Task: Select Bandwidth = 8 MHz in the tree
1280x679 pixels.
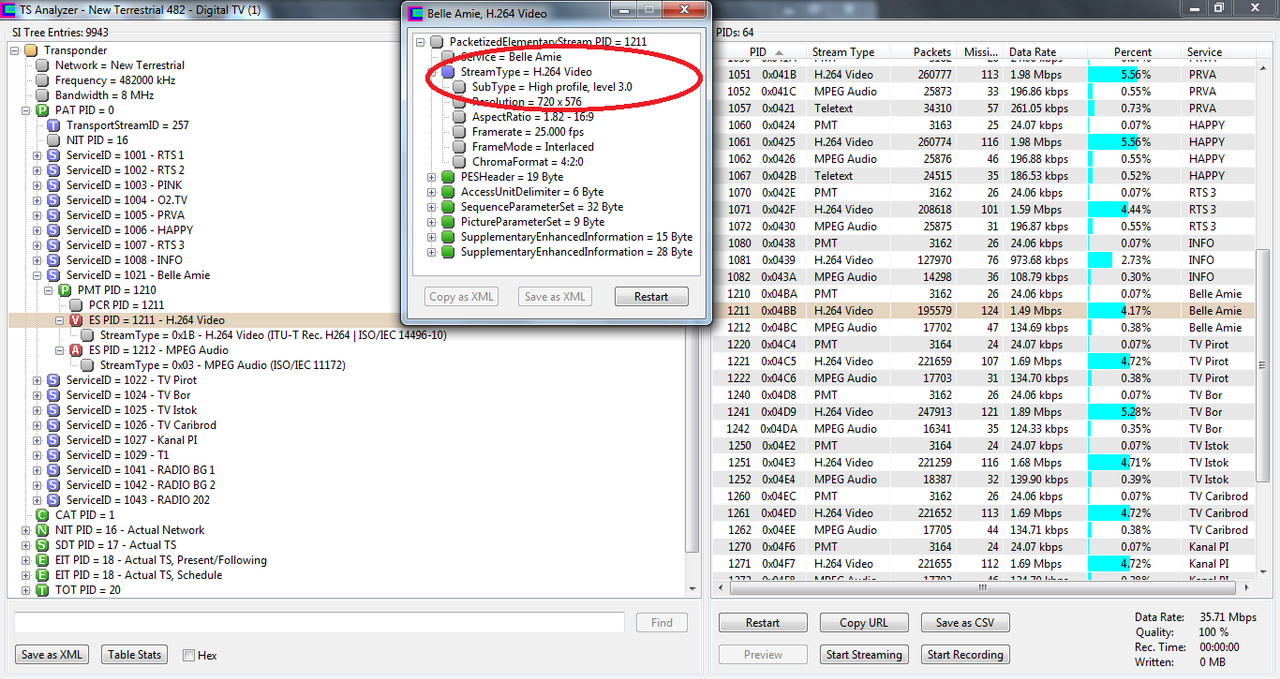Action: (x=104, y=95)
